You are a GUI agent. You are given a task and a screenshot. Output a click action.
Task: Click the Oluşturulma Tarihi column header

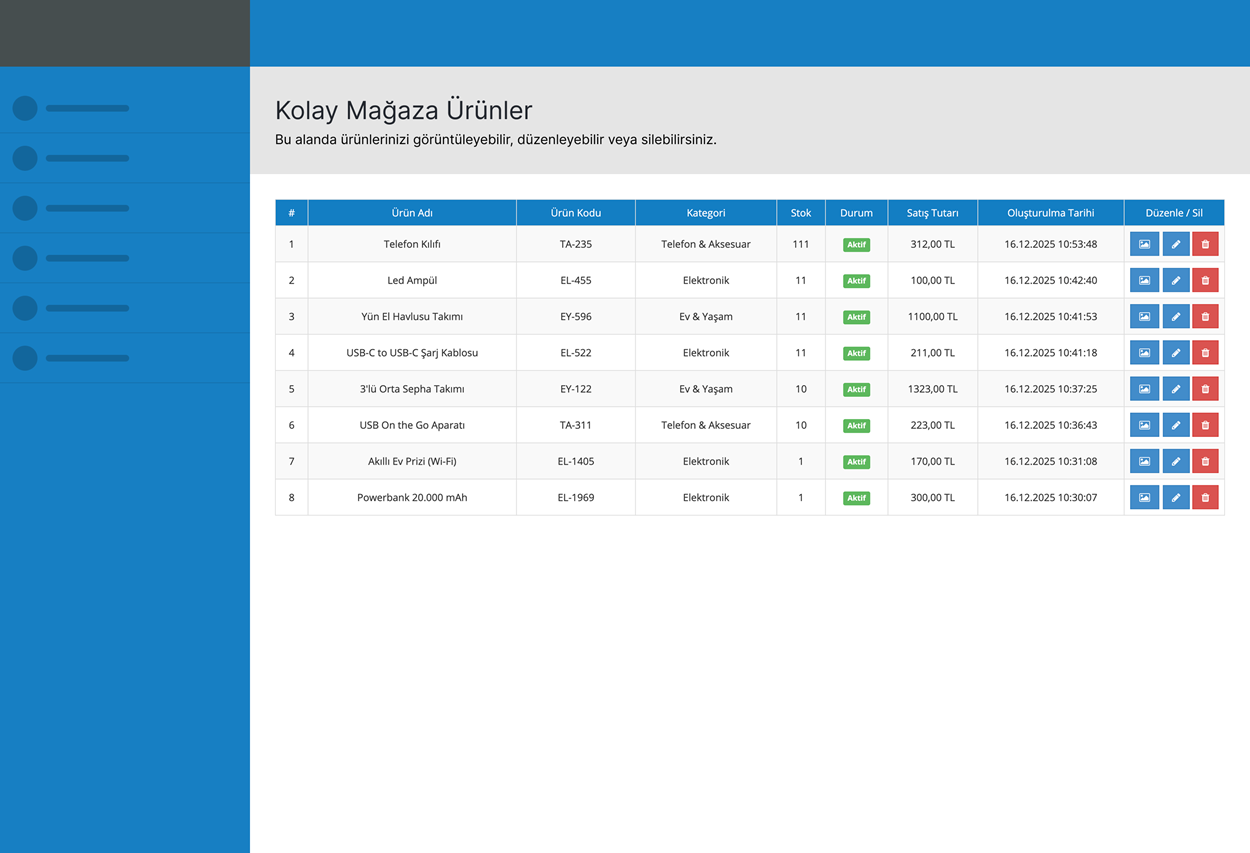tap(1050, 213)
